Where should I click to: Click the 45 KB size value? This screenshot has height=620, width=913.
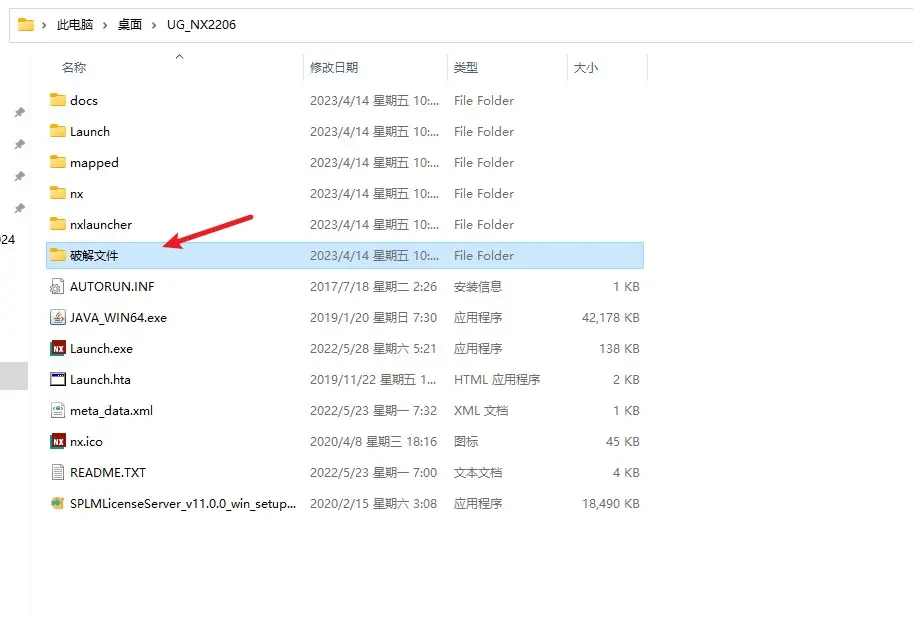pos(622,442)
